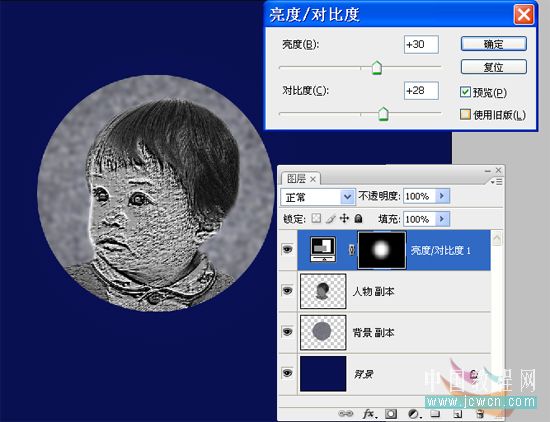Toggle visibility of the 背景 layer
This screenshot has width=550, height=422.
288,373
